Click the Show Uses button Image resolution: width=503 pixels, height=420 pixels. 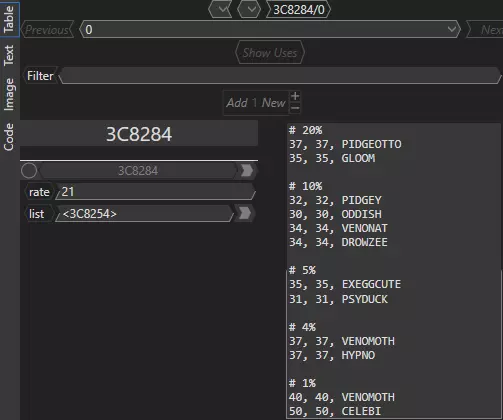click(x=270, y=53)
